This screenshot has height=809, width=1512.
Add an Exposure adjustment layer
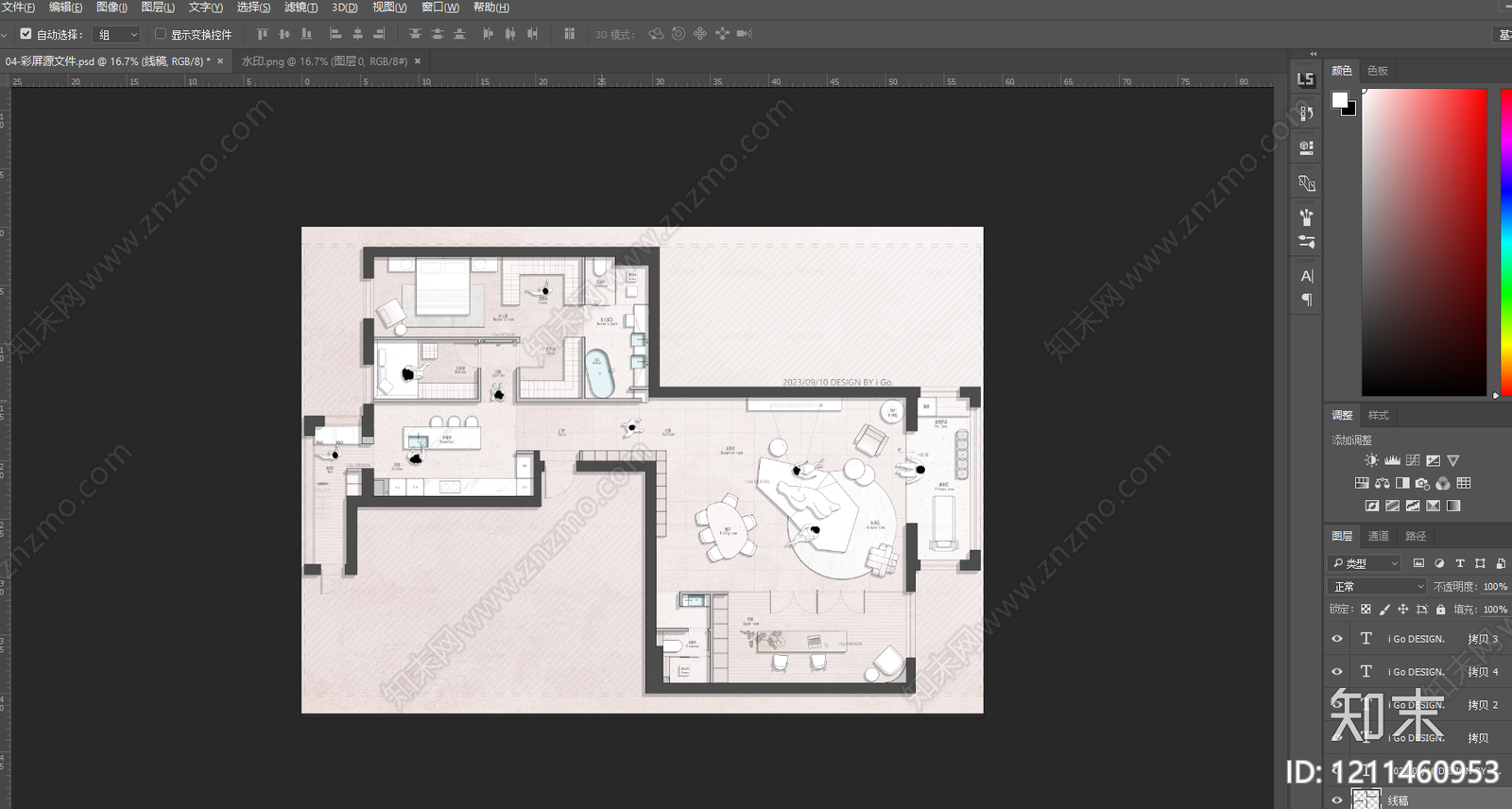1434,460
